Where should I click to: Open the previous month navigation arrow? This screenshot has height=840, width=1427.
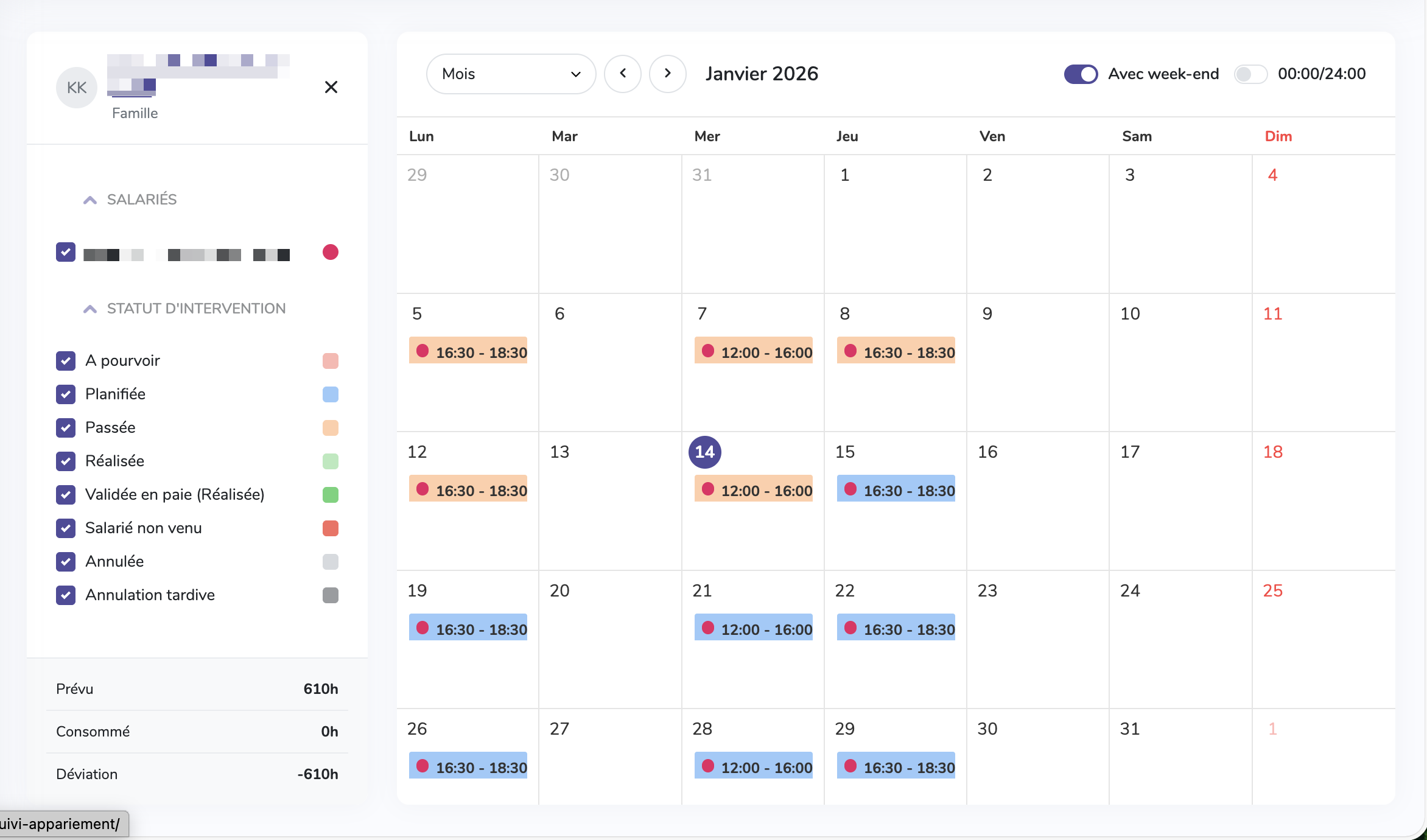click(x=623, y=73)
